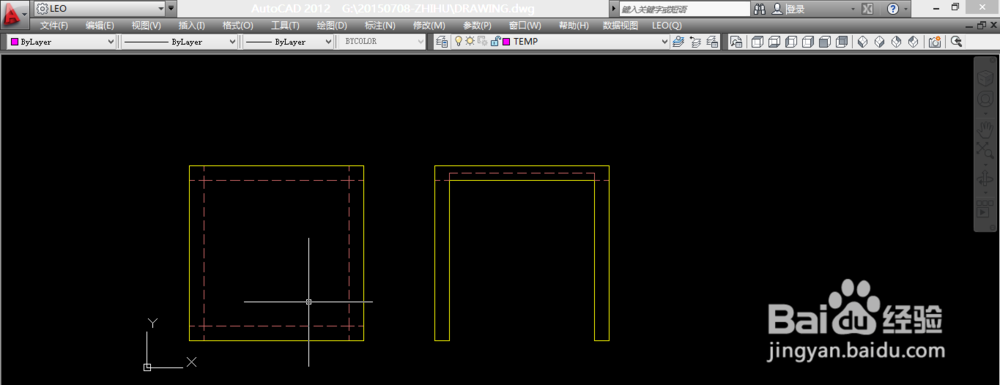1000x385 pixels.
Task: Select the Pan hand tool in navigation bar
Action: coord(985,129)
